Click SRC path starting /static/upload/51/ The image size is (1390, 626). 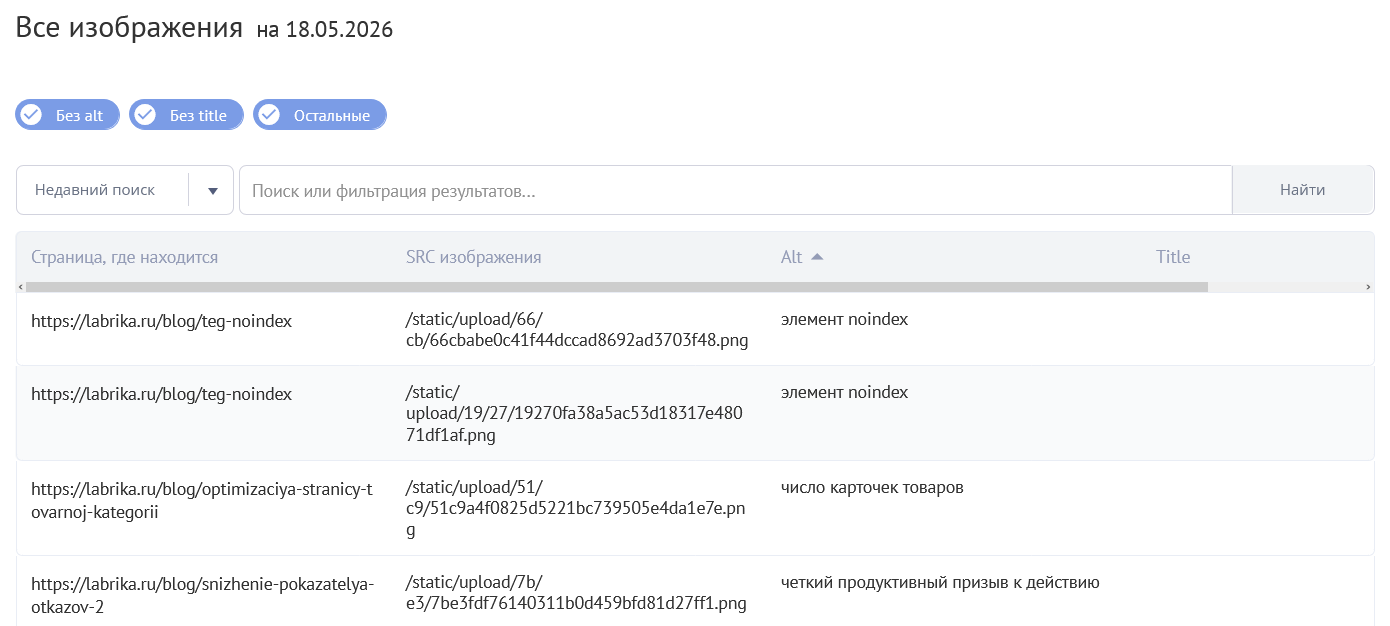tap(576, 509)
